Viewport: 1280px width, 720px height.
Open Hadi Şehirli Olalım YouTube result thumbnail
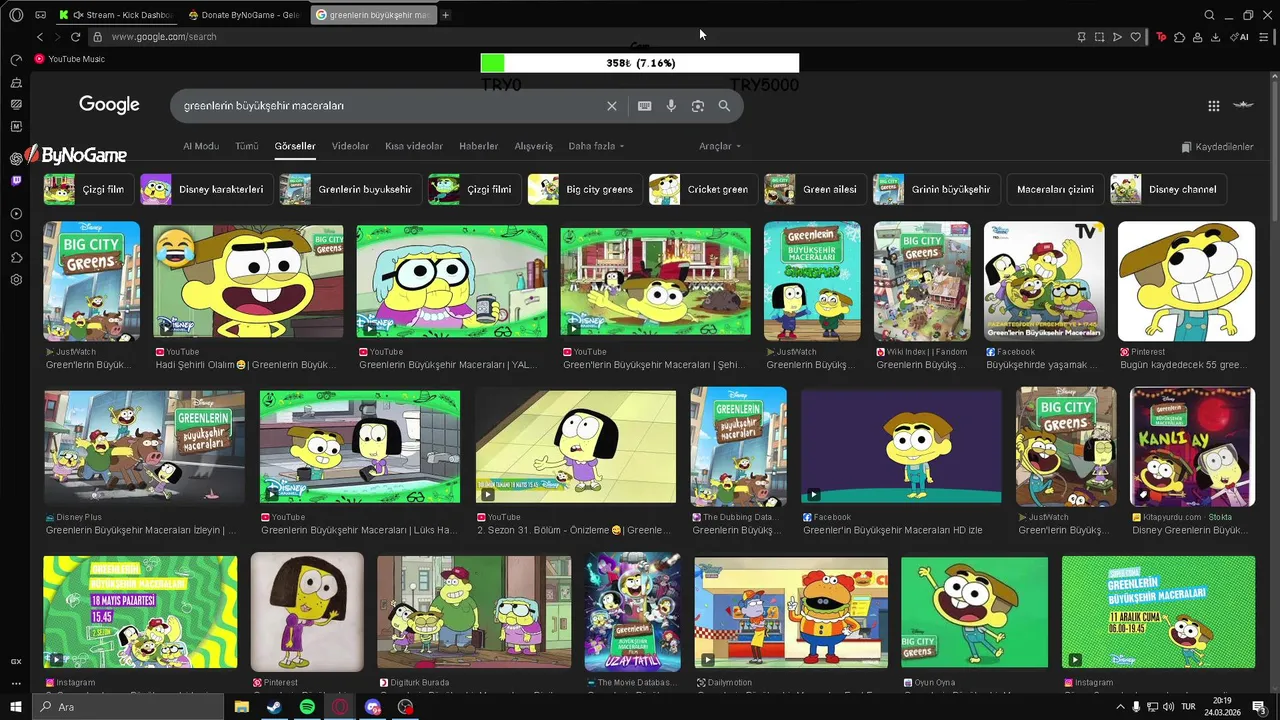point(248,281)
